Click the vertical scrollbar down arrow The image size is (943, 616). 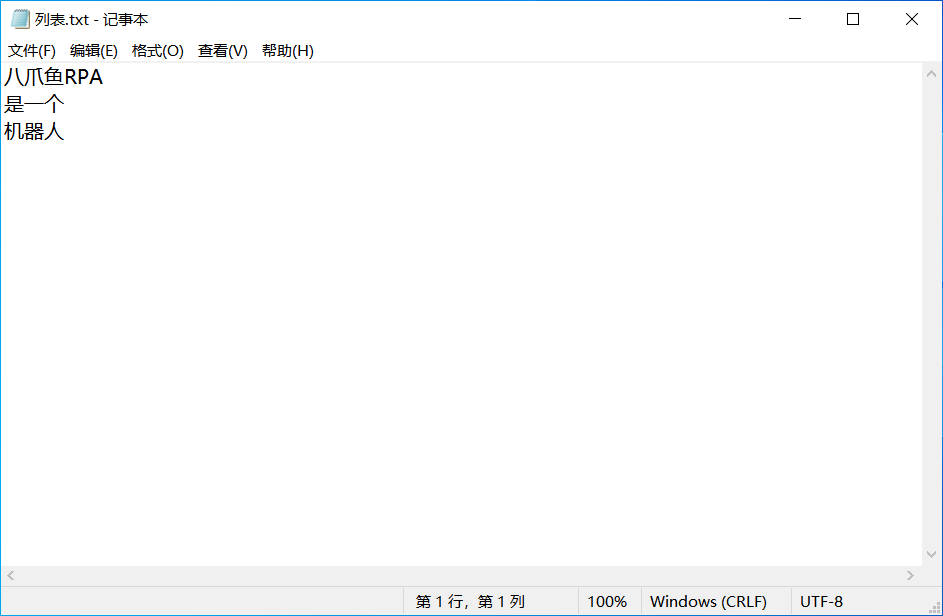[x=932, y=555]
